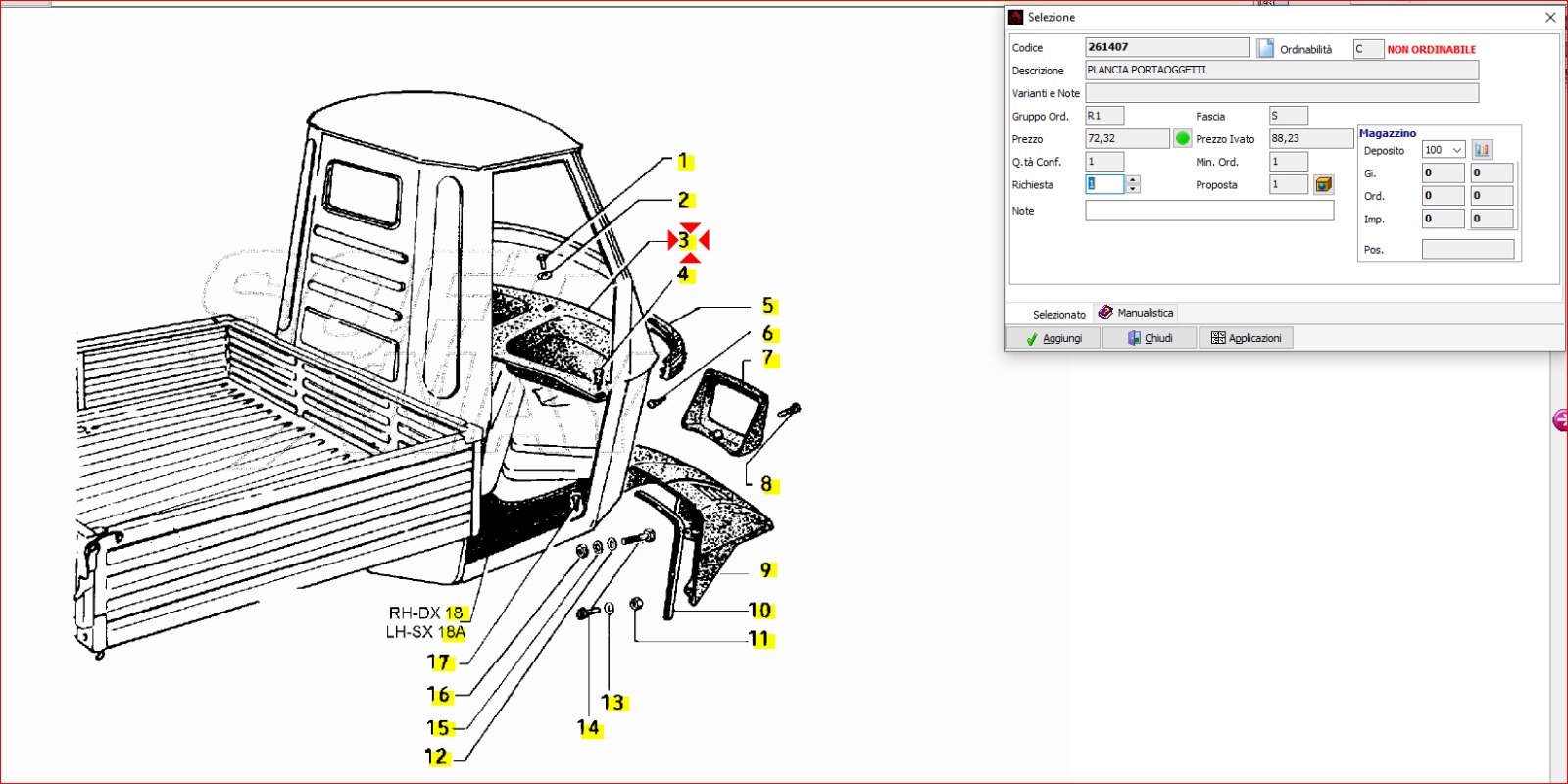Switch to the Selezionato tab
This screenshot has width=1568, height=784.
(1058, 314)
